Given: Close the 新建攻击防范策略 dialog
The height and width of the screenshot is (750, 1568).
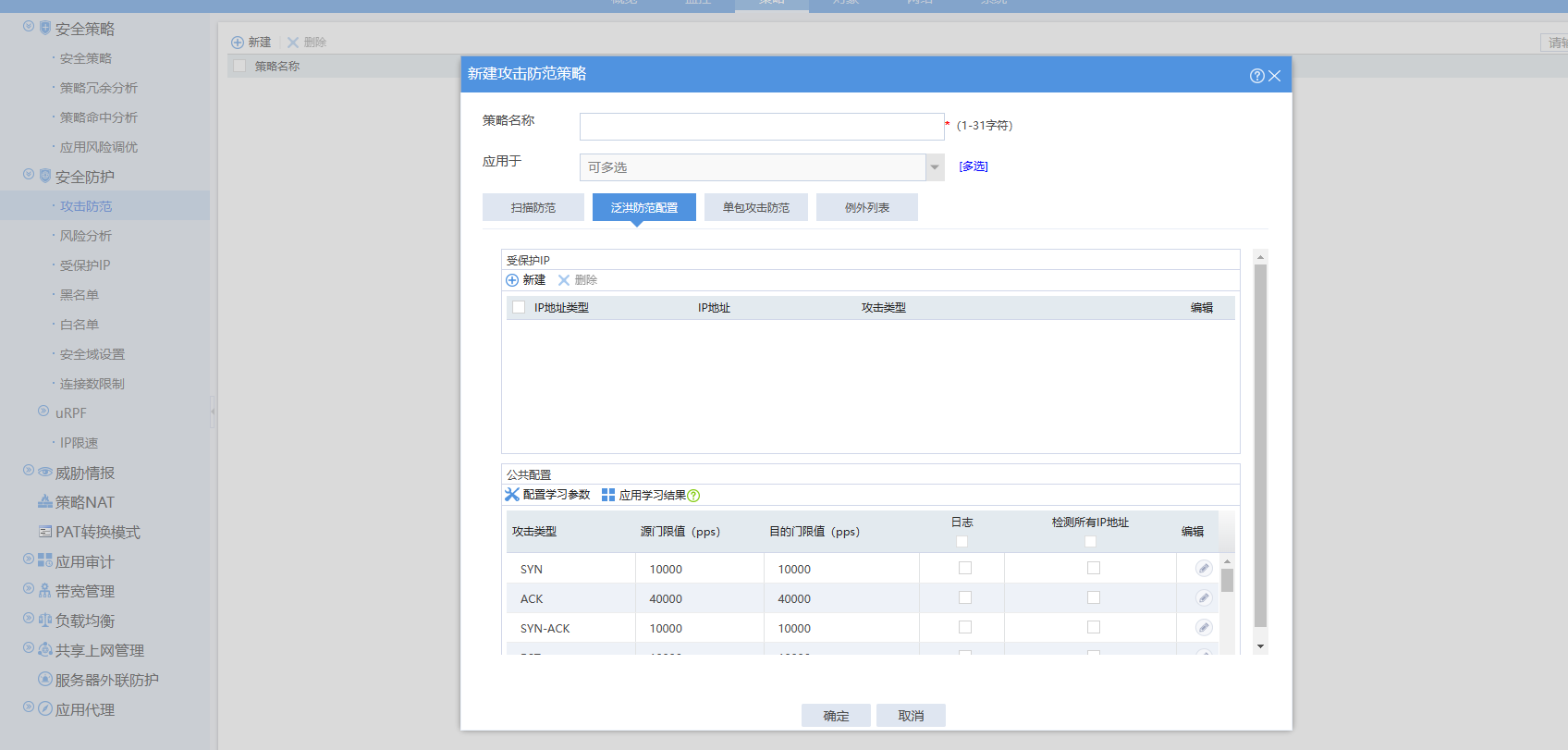Looking at the screenshot, I should click(x=1274, y=76).
